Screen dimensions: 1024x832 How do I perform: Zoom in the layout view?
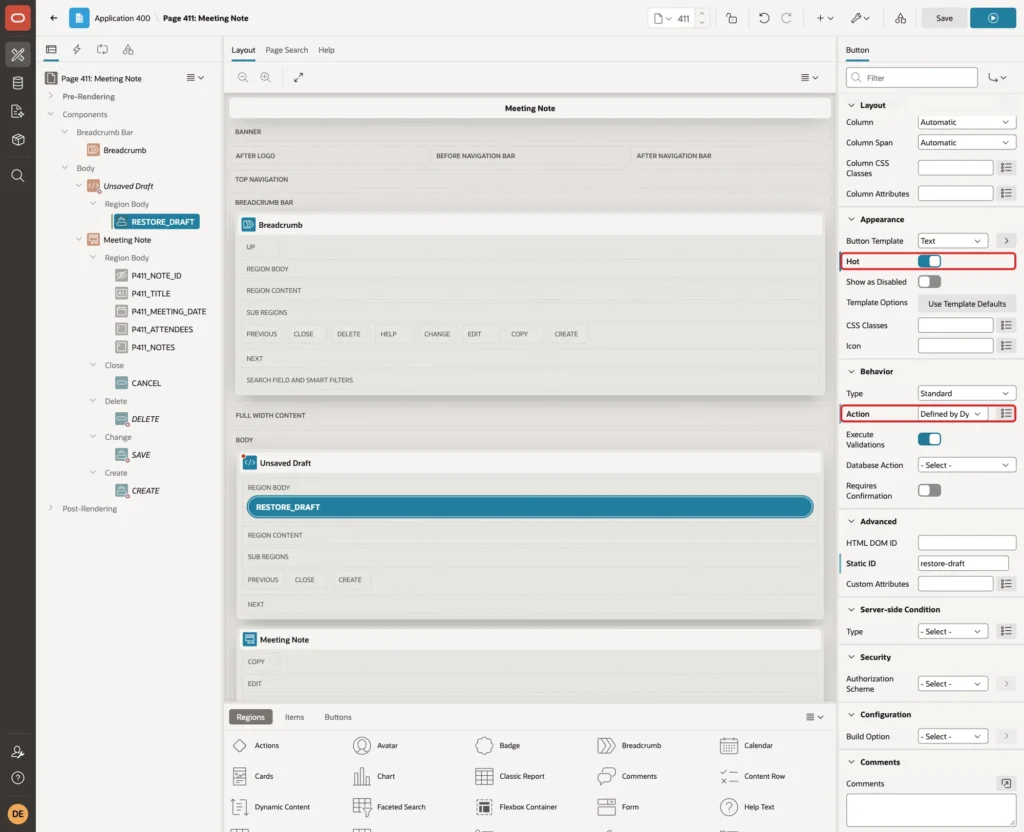click(x=266, y=77)
